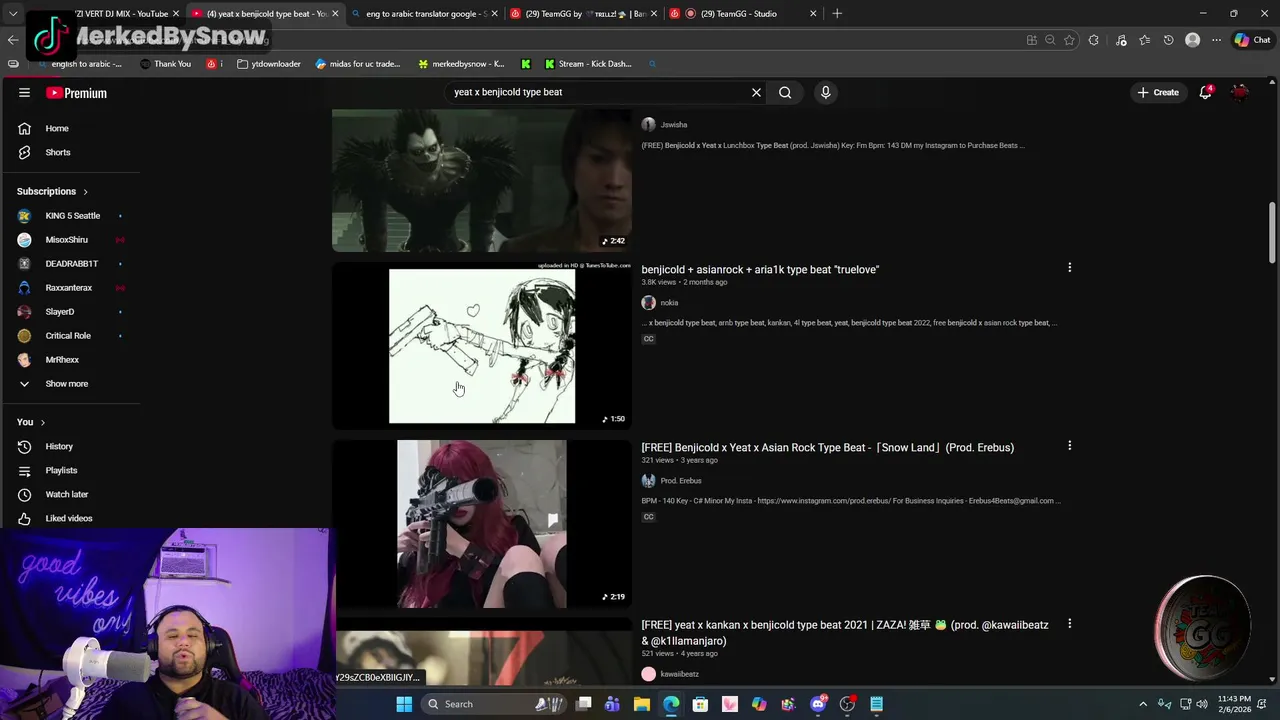Open the Snow Land (Prod. Erebus) title
Image resolution: width=1280 pixels, height=720 pixels.
click(x=827, y=447)
